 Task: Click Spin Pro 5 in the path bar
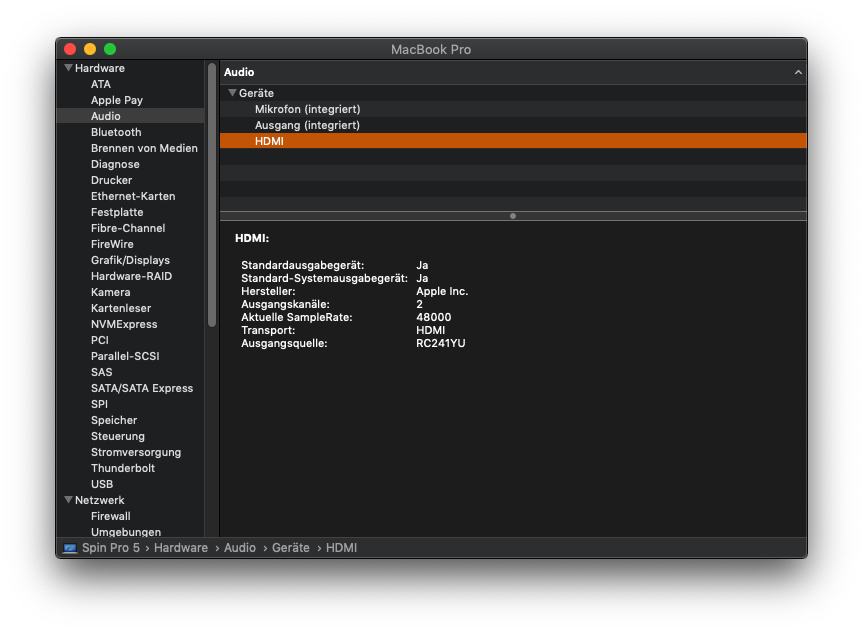pyautogui.click(x=111, y=548)
